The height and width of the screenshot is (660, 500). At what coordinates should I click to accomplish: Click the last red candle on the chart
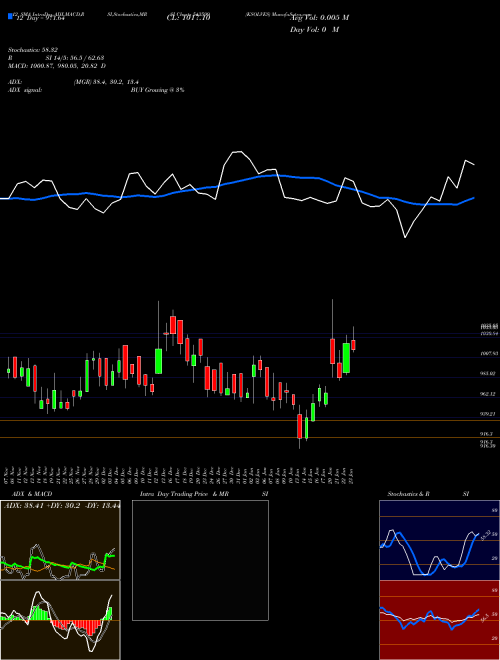[x=354, y=345]
